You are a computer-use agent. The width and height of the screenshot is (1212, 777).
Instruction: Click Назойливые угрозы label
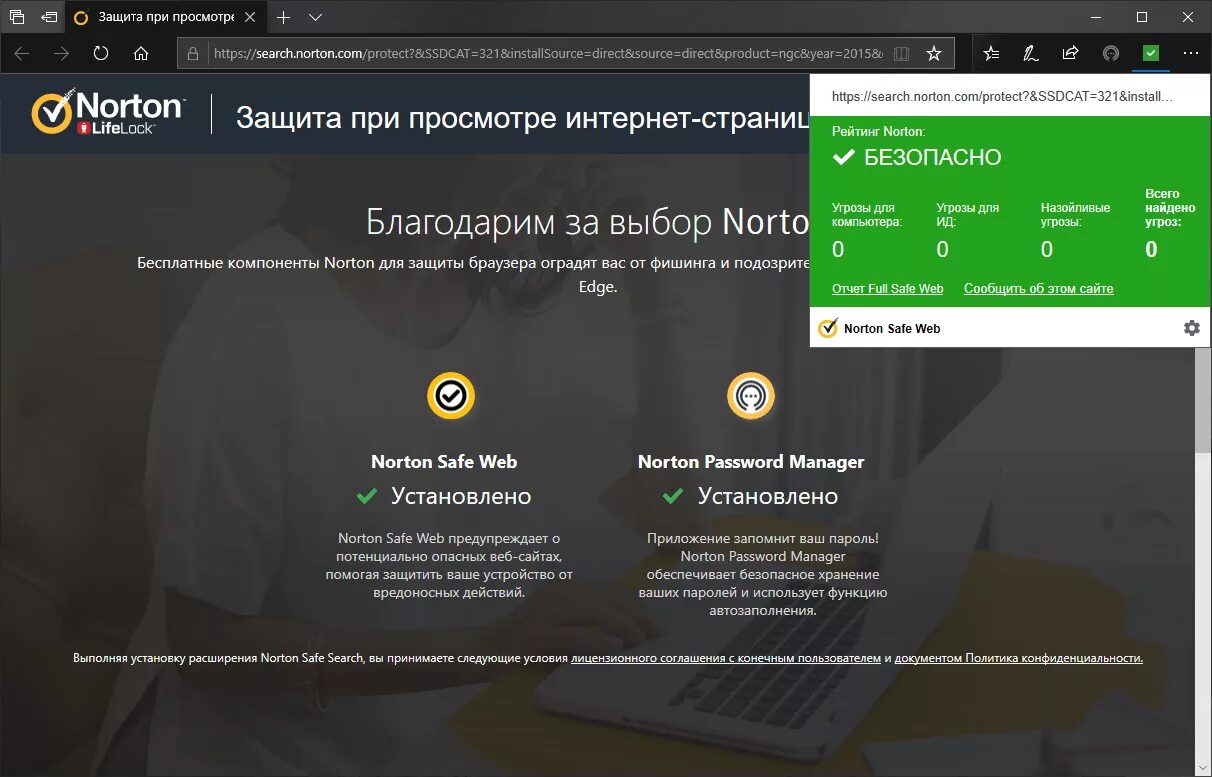[x=1075, y=214]
